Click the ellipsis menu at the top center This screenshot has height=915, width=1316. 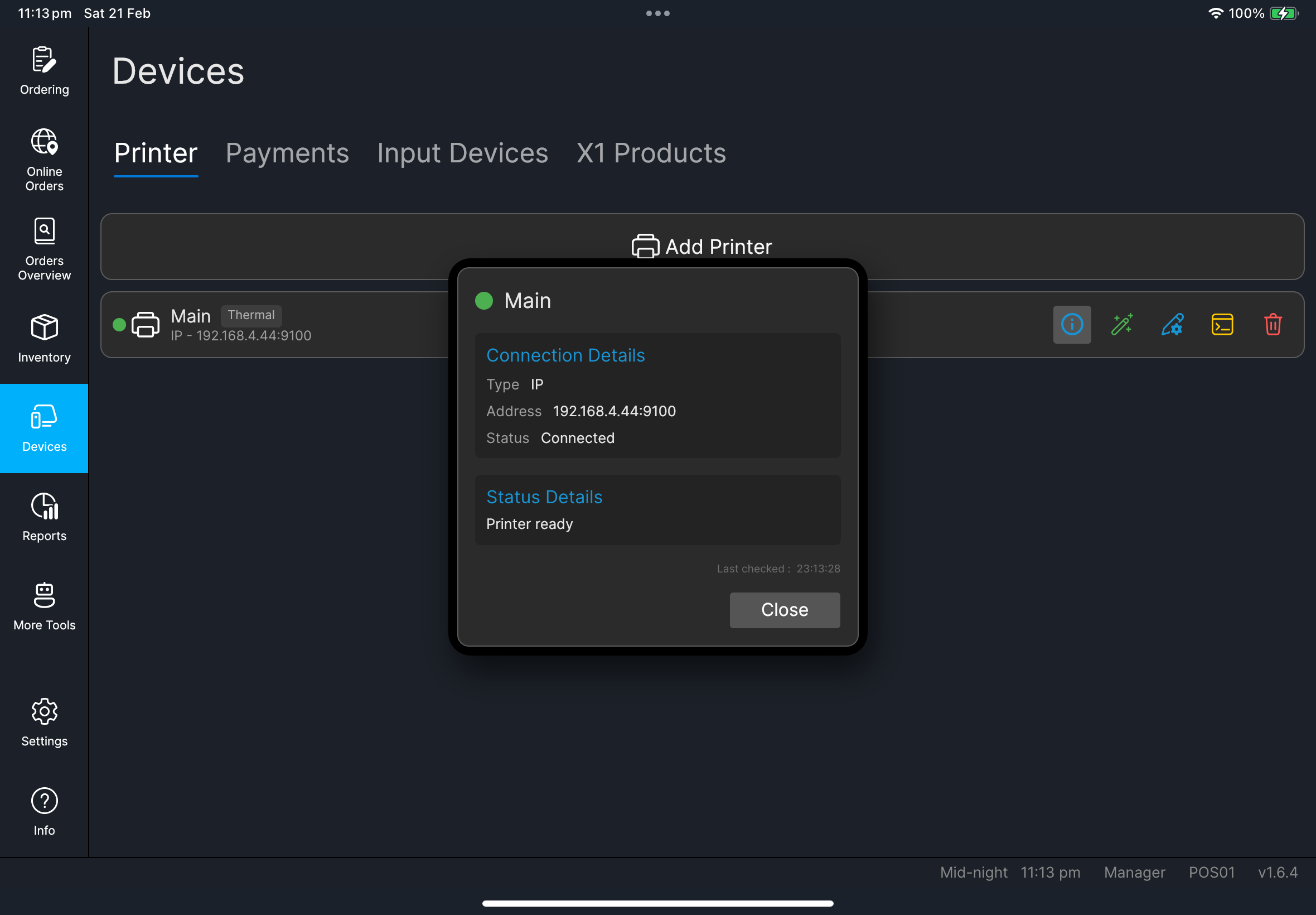(x=657, y=13)
